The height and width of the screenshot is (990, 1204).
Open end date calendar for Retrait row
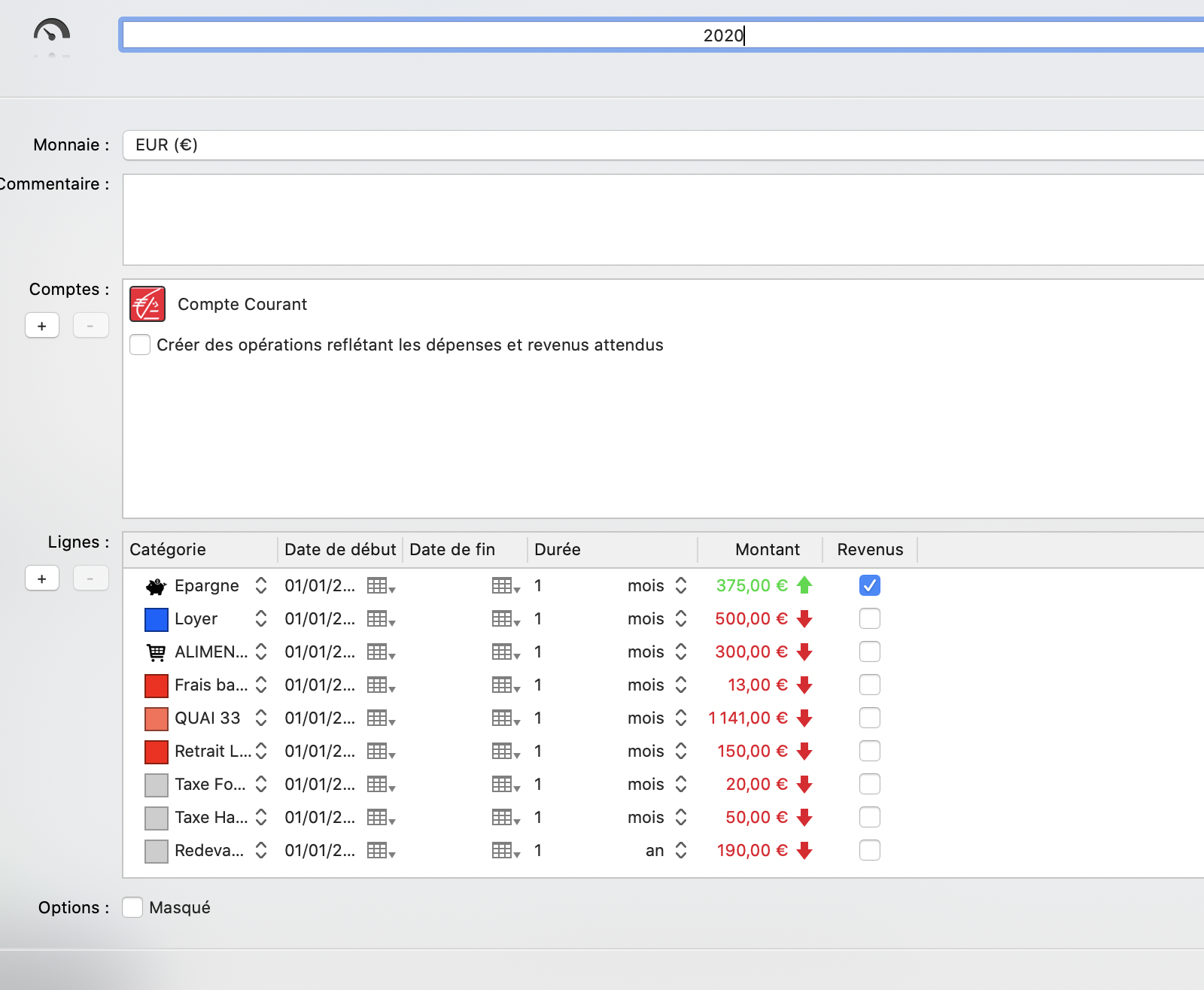pos(506,752)
